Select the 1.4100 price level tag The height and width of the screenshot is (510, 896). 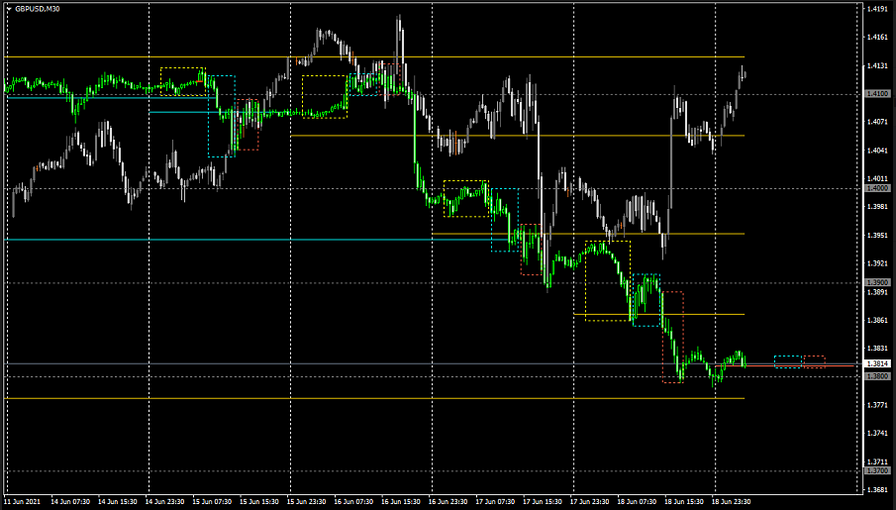pos(878,94)
